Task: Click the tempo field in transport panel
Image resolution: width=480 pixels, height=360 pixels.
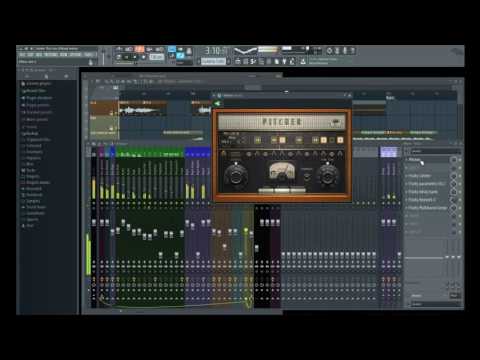Action: 156,57
